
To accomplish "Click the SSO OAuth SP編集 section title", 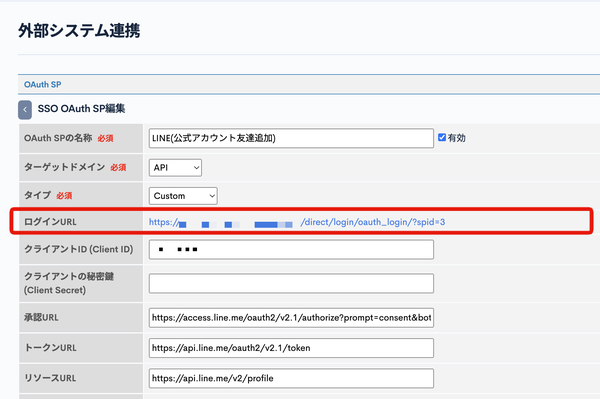I will click(x=81, y=109).
